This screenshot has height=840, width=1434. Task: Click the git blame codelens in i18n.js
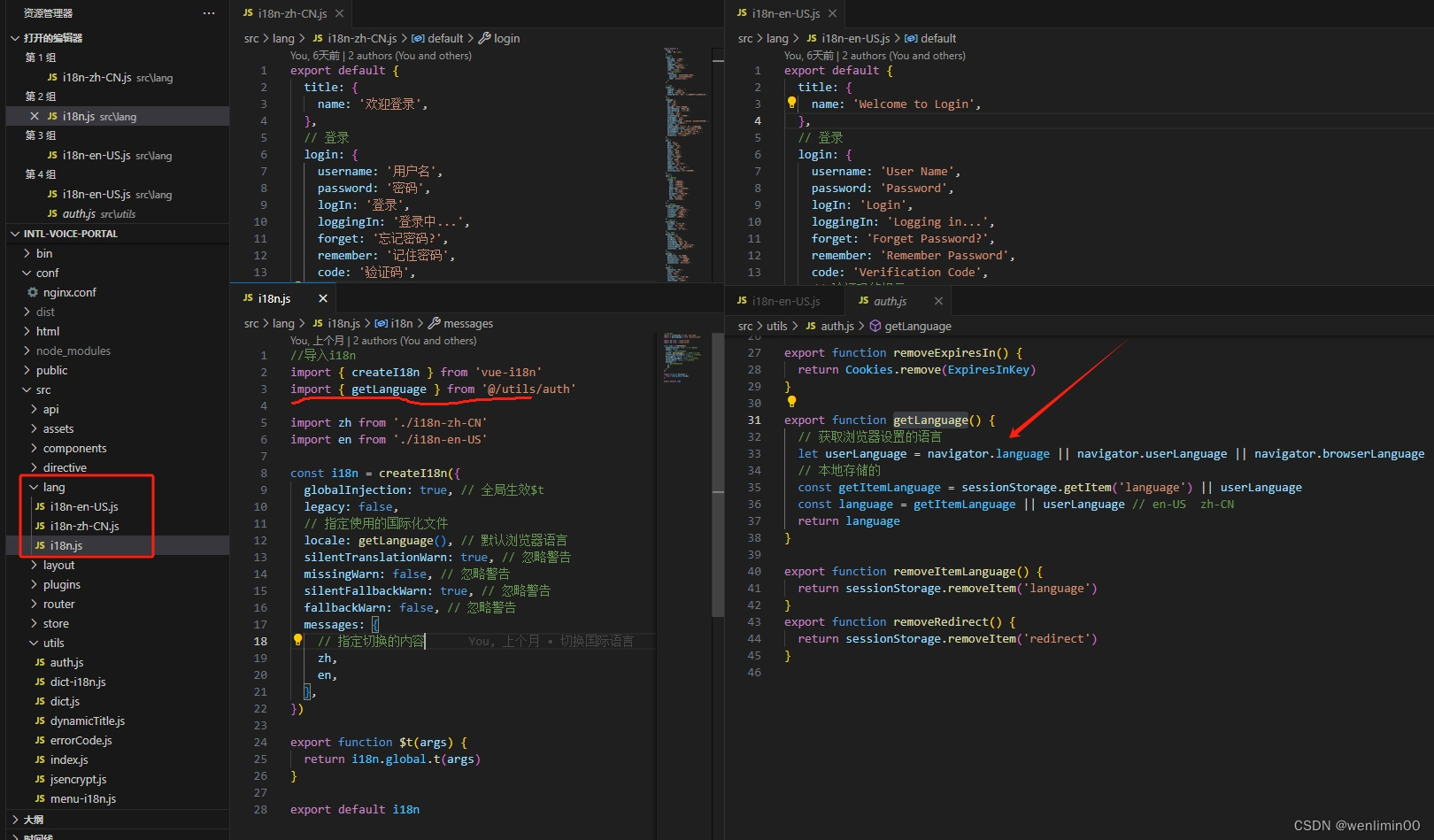[x=383, y=340]
